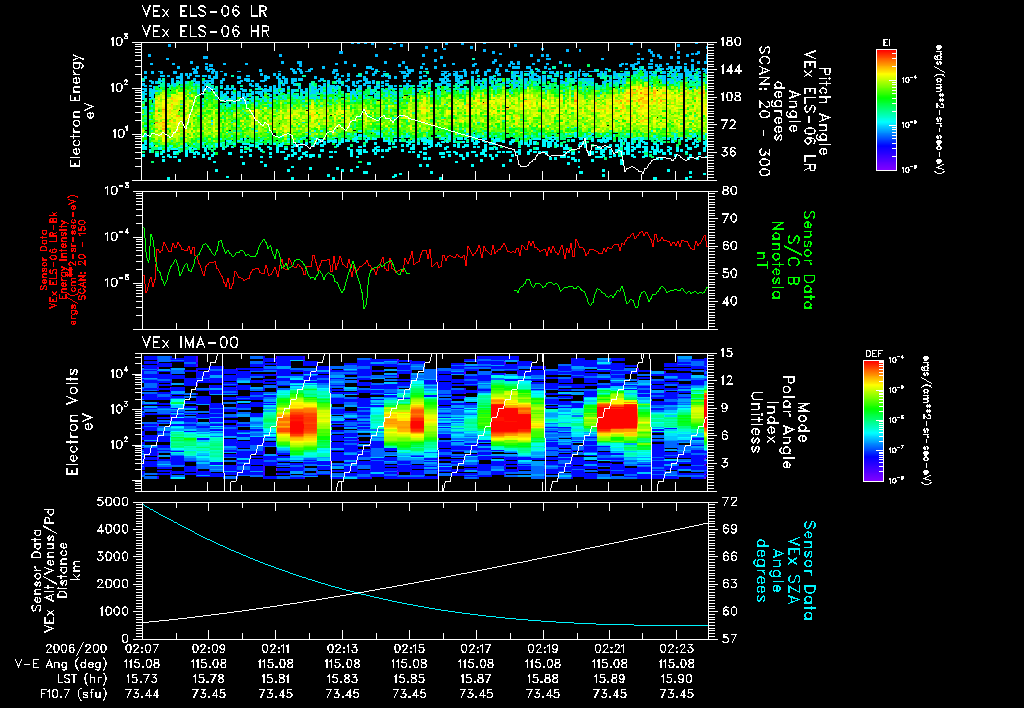Image resolution: width=1024 pixels, height=708 pixels.
Task: Select the 'VEx IMA-00' panel title
Action: tap(190, 342)
